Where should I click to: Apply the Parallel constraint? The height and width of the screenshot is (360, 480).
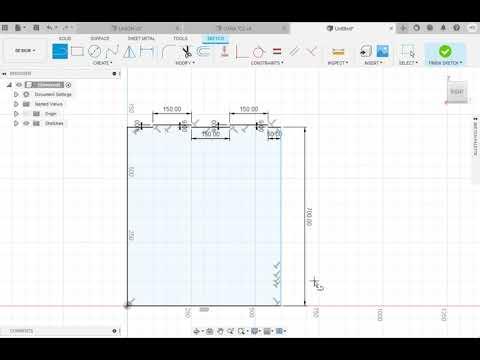(294, 52)
